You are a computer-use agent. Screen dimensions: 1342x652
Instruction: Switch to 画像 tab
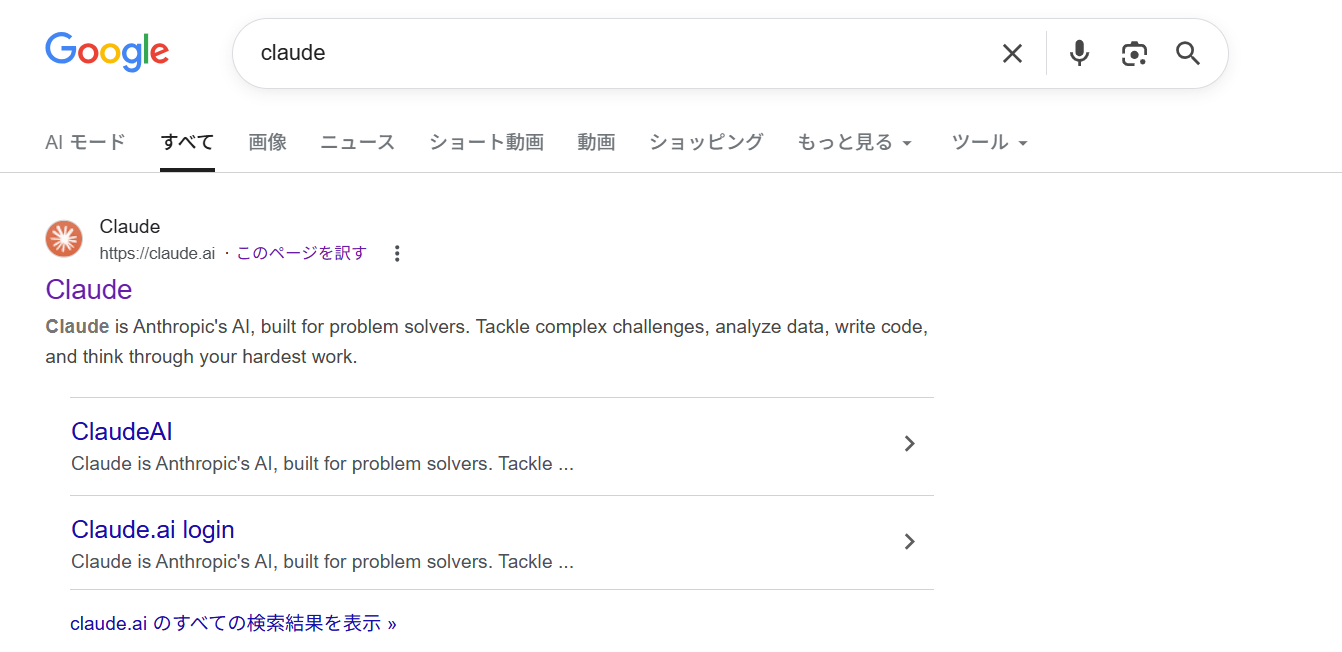268,142
